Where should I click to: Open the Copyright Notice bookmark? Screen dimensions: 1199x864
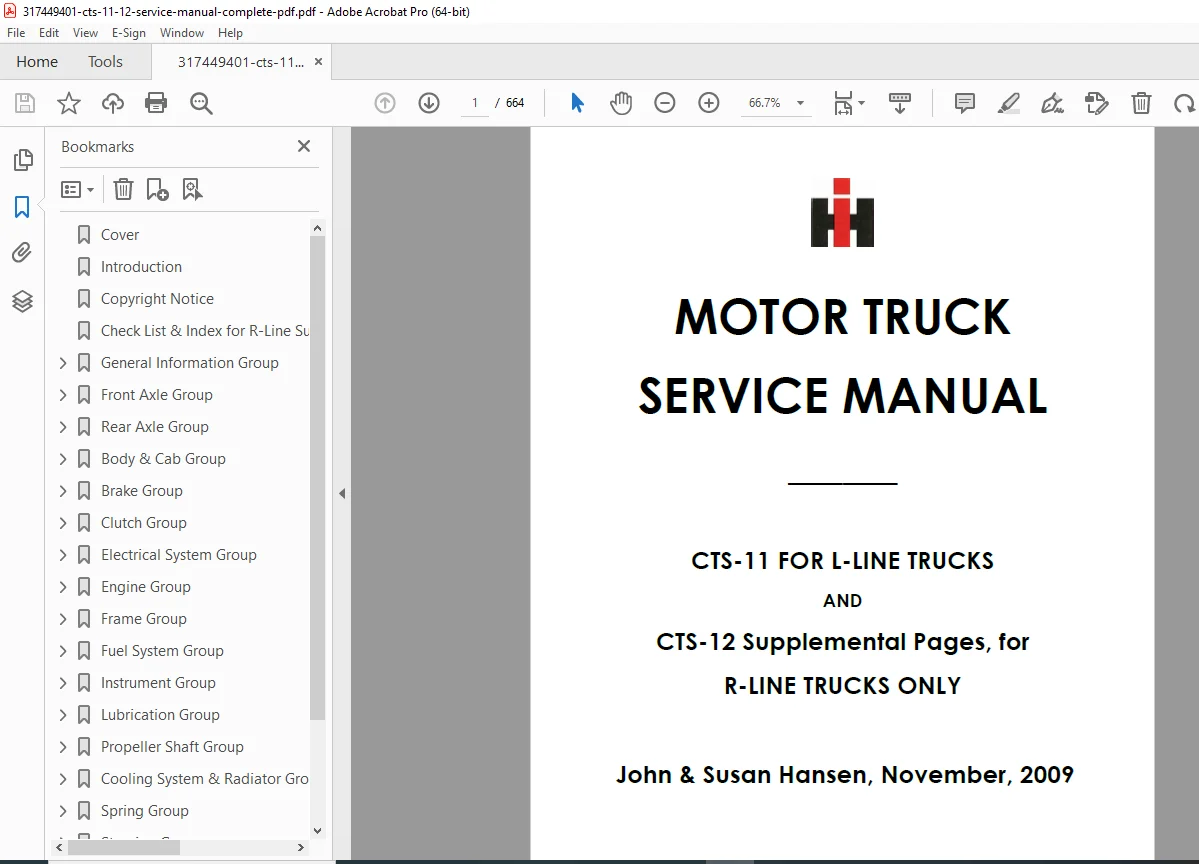pyautogui.click(x=157, y=299)
